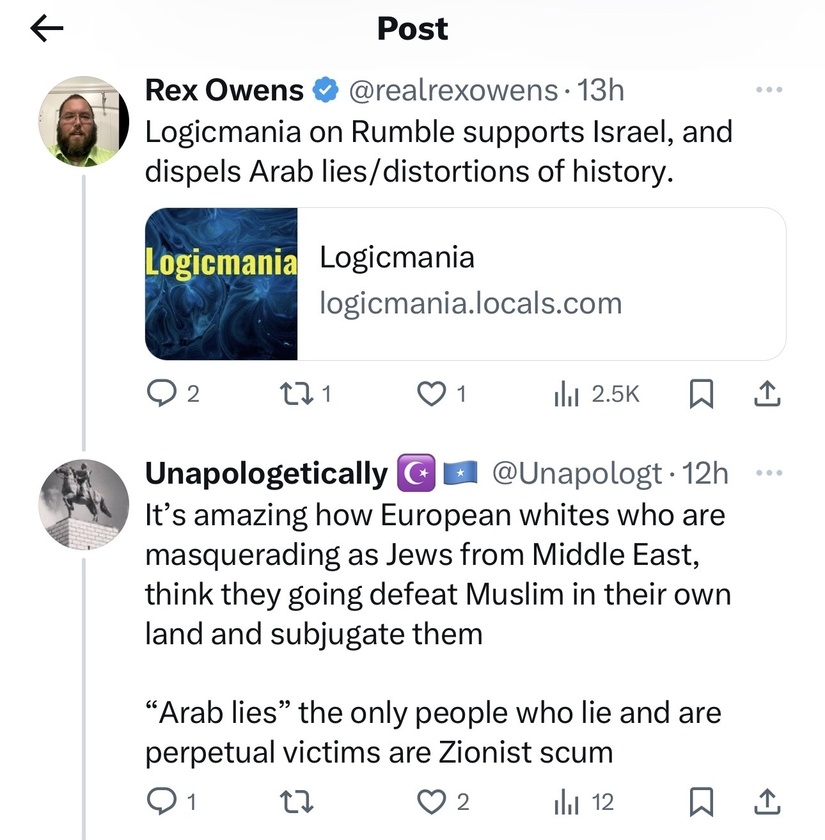Viewport: 825px width, 840px height.
Task: Bookmark Unapologetically's reply
Action: pos(701,802)
